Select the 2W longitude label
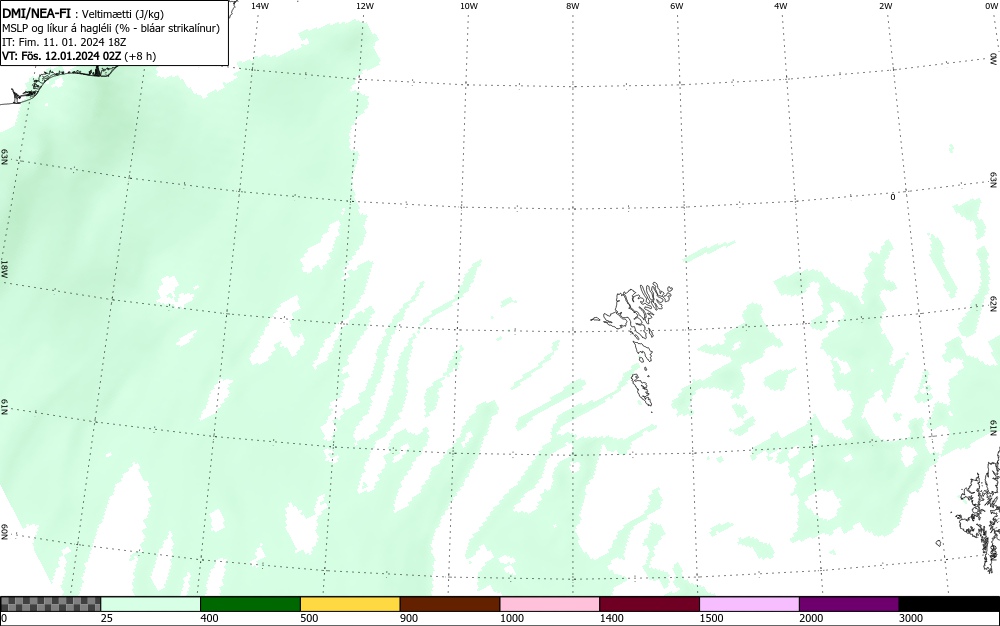The width and height of the screenshot is (1000, 626). [885, 6]
